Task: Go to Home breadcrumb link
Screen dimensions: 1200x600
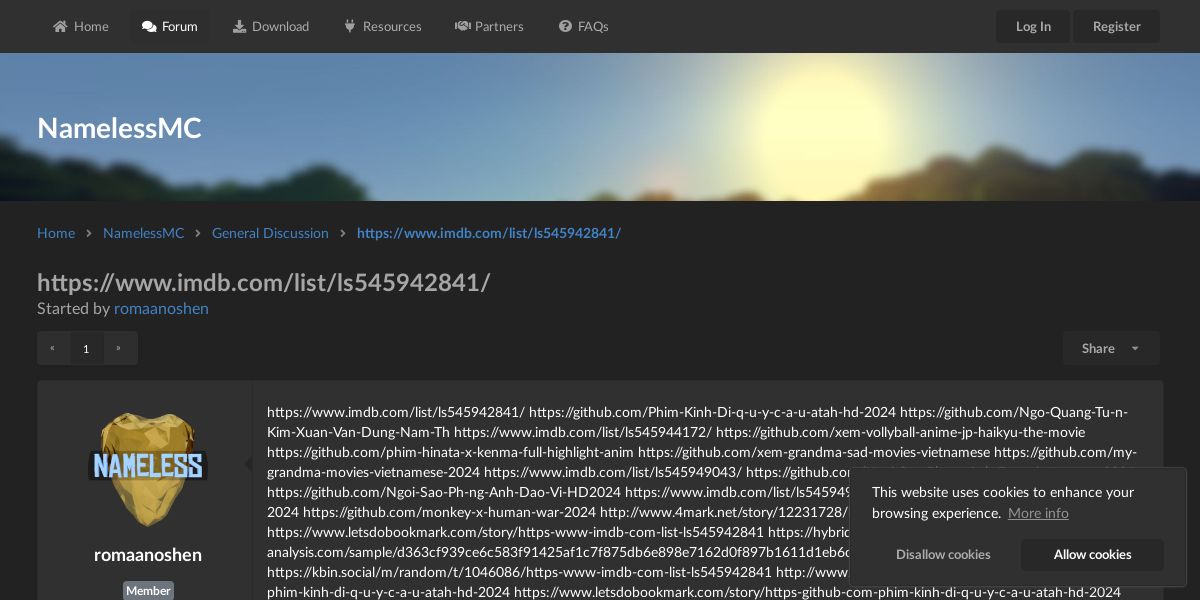Action: [56, 233]
